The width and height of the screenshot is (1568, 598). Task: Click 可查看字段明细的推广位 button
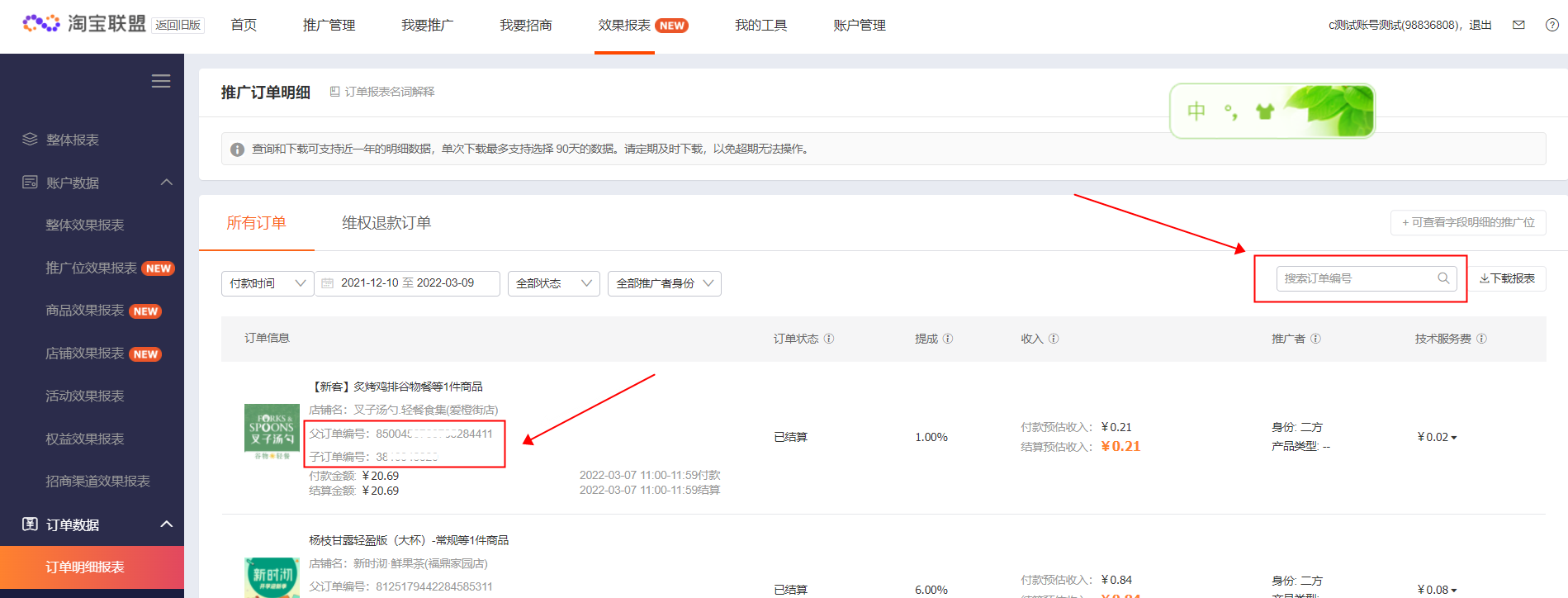1468,222
